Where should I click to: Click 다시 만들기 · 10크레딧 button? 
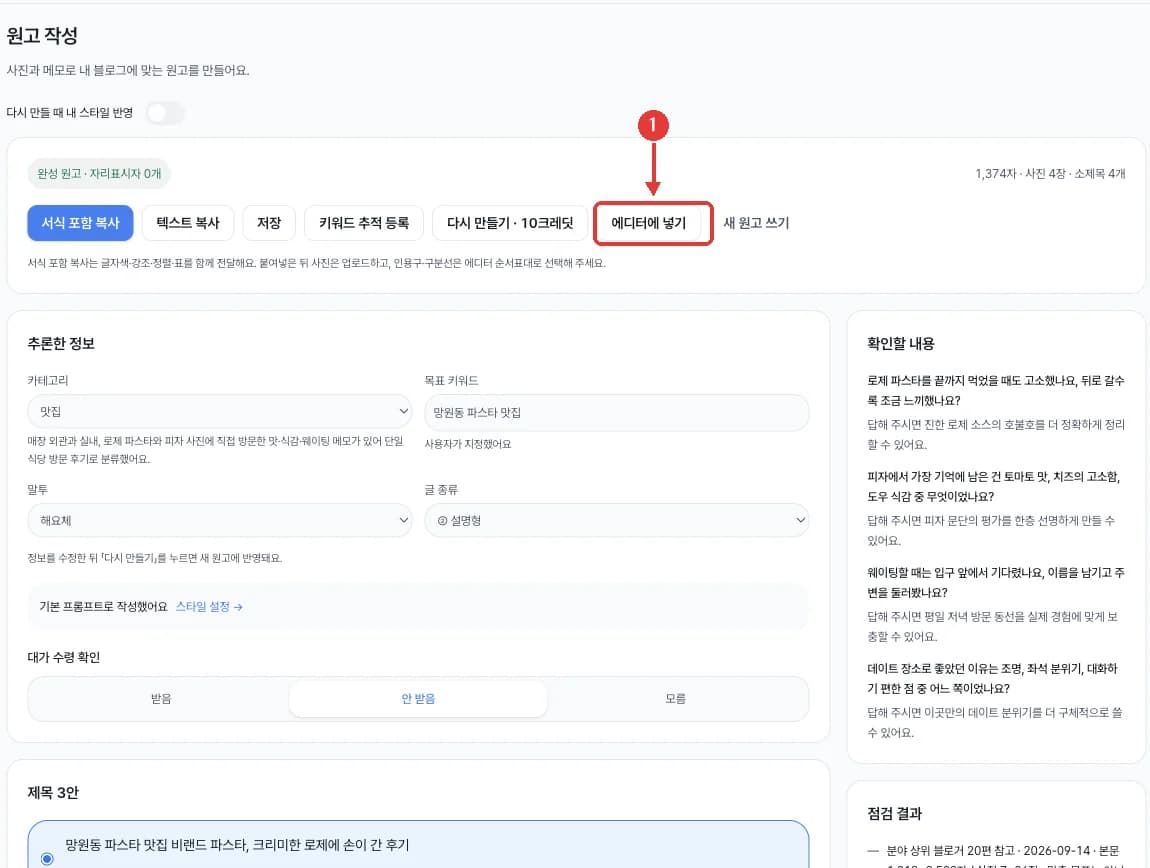pyautogui.click(x=510, y=223)
